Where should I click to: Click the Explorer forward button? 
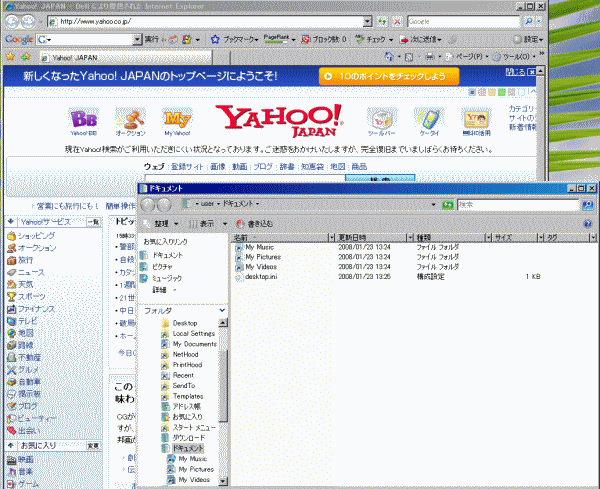(x=164, y=205)
